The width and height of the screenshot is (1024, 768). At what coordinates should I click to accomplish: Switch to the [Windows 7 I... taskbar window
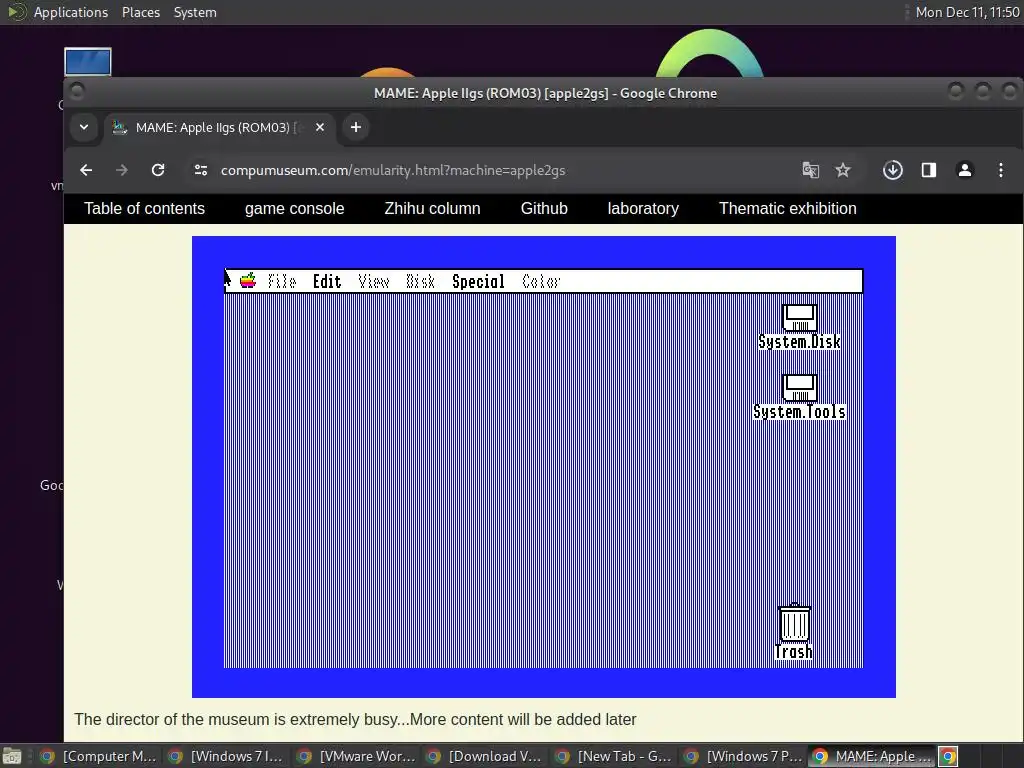226,756
